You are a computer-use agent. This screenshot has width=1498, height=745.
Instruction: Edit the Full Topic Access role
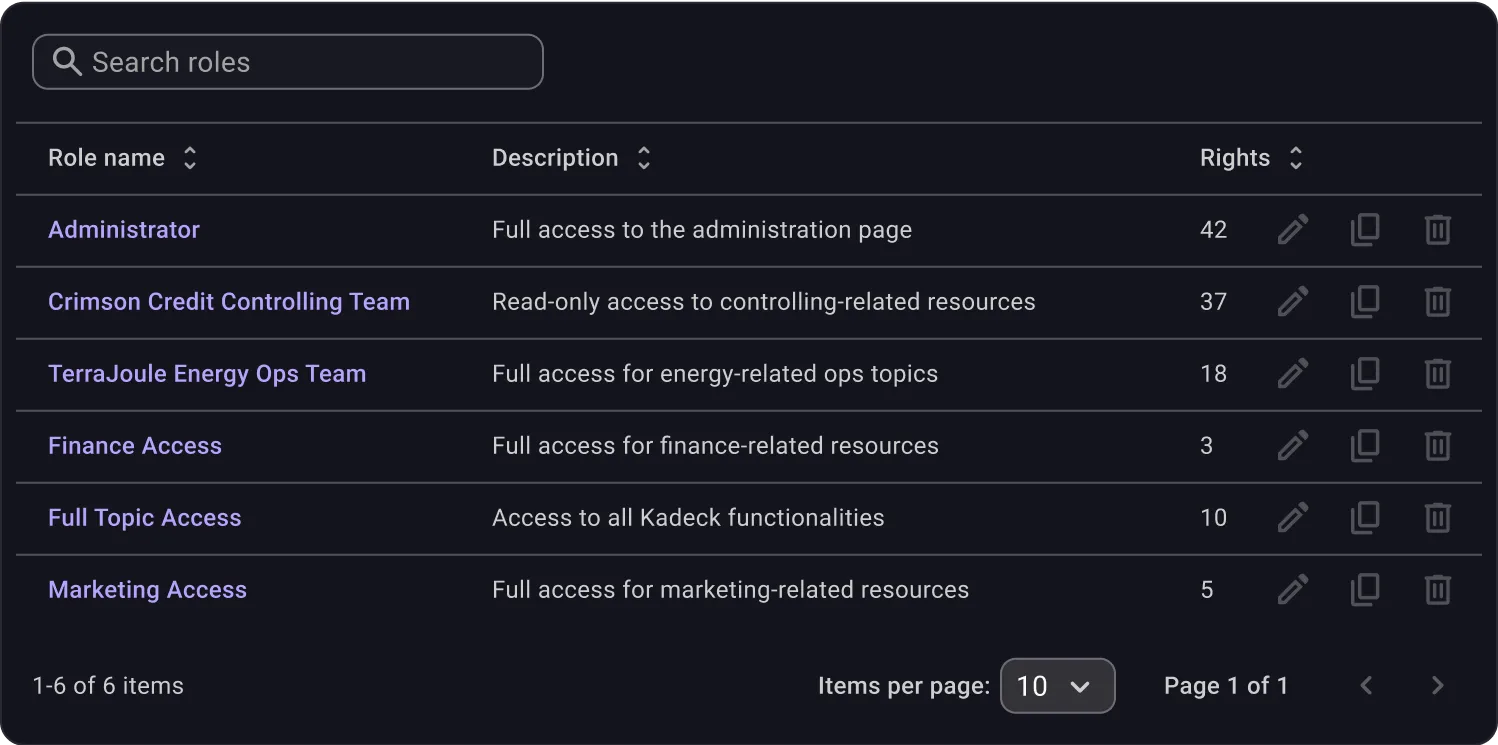click(1293, 518)
